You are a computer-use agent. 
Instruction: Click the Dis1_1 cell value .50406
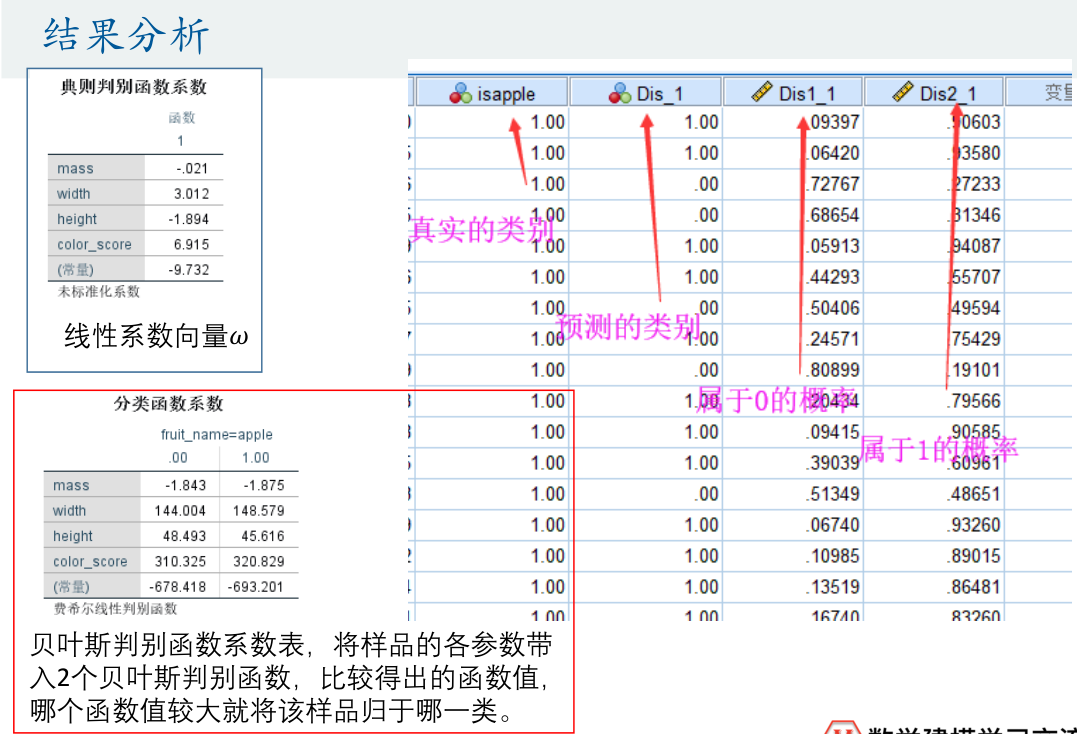coord(832,308)
